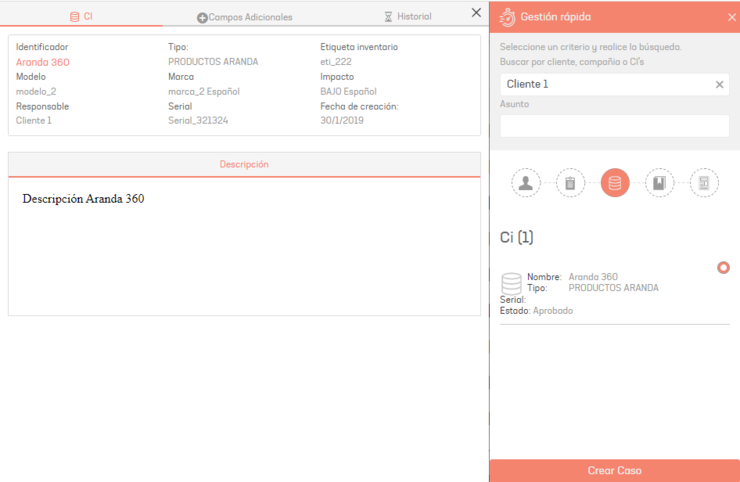
Task: Click the Aranda 360 name in result
Action: click(x=593, y=277)
